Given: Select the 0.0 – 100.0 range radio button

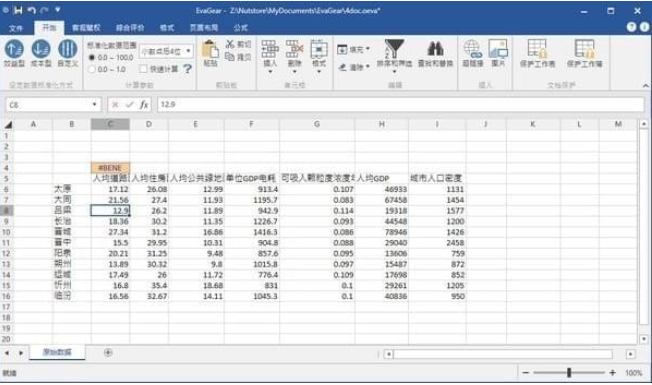Looking at the screenshot, I should [92, 57].
